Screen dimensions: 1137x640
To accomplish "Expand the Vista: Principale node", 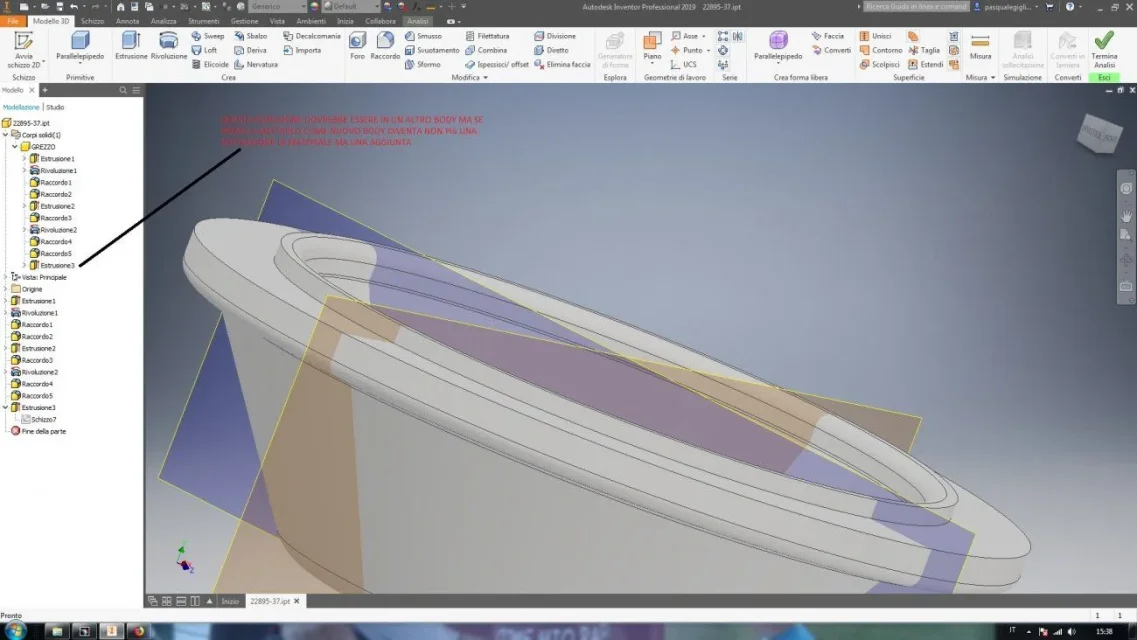I will coord(6,277).
